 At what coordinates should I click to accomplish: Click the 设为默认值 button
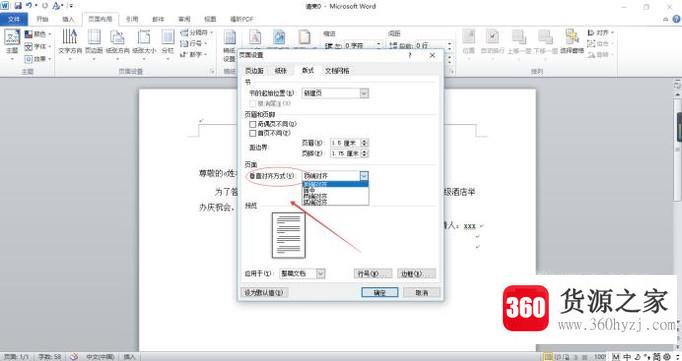click(264, 293)
